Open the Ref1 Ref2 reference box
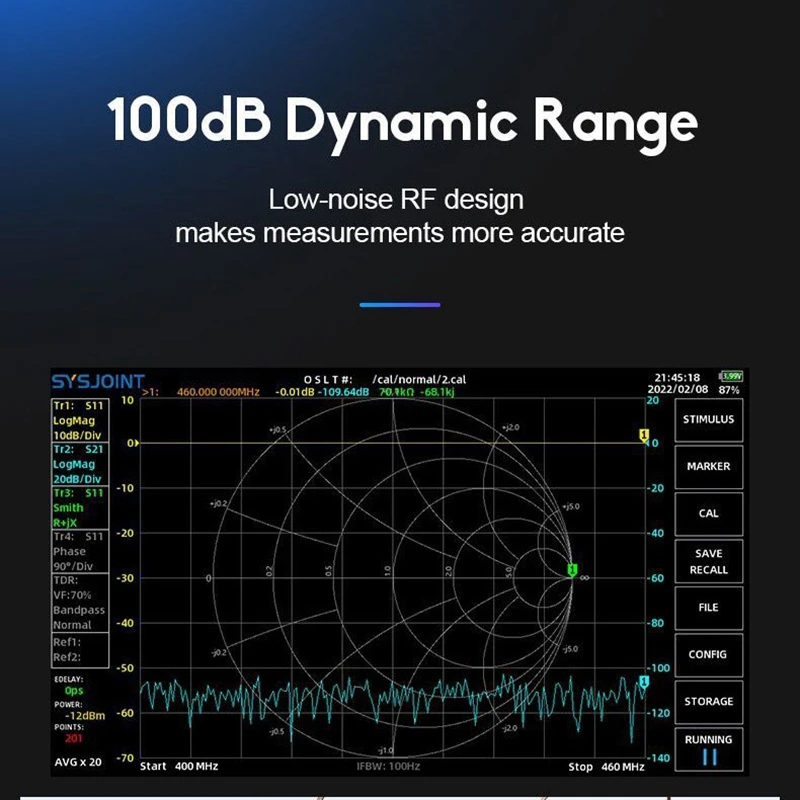 (x=80, y=650)
